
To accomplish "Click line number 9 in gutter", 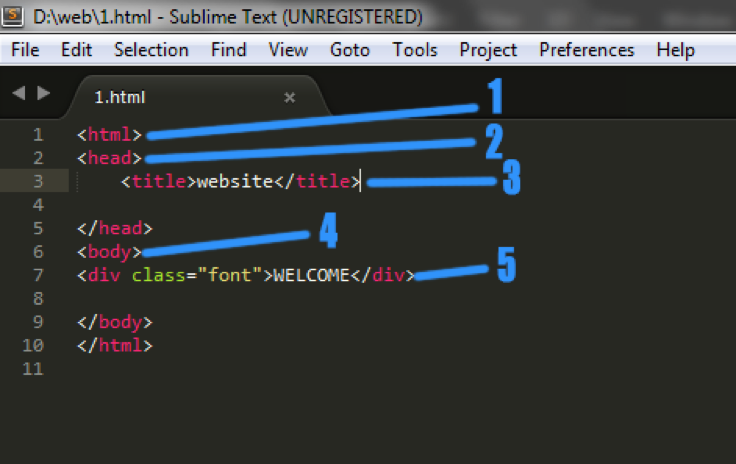I will 38,322.
